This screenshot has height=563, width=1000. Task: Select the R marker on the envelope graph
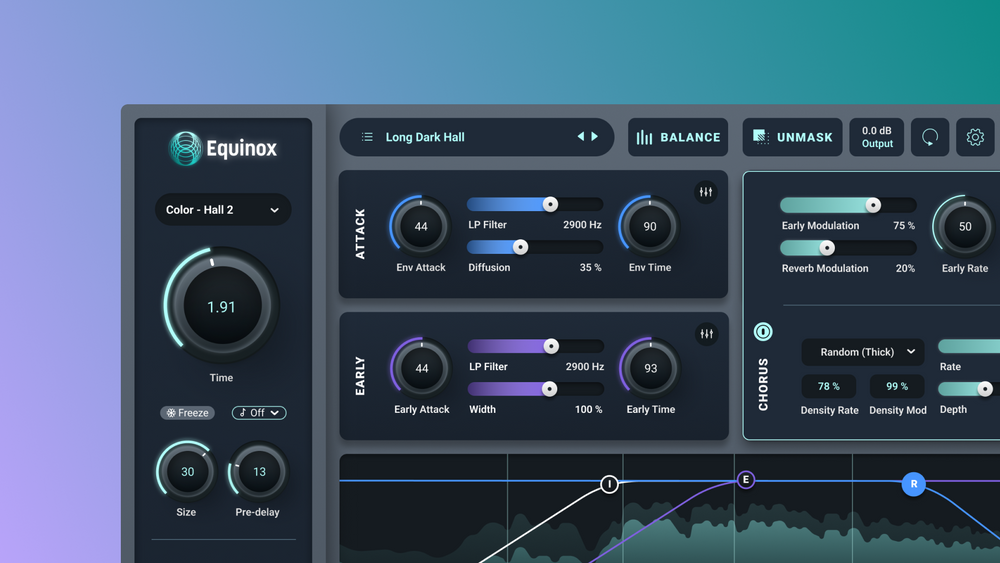tap(914, 484)
